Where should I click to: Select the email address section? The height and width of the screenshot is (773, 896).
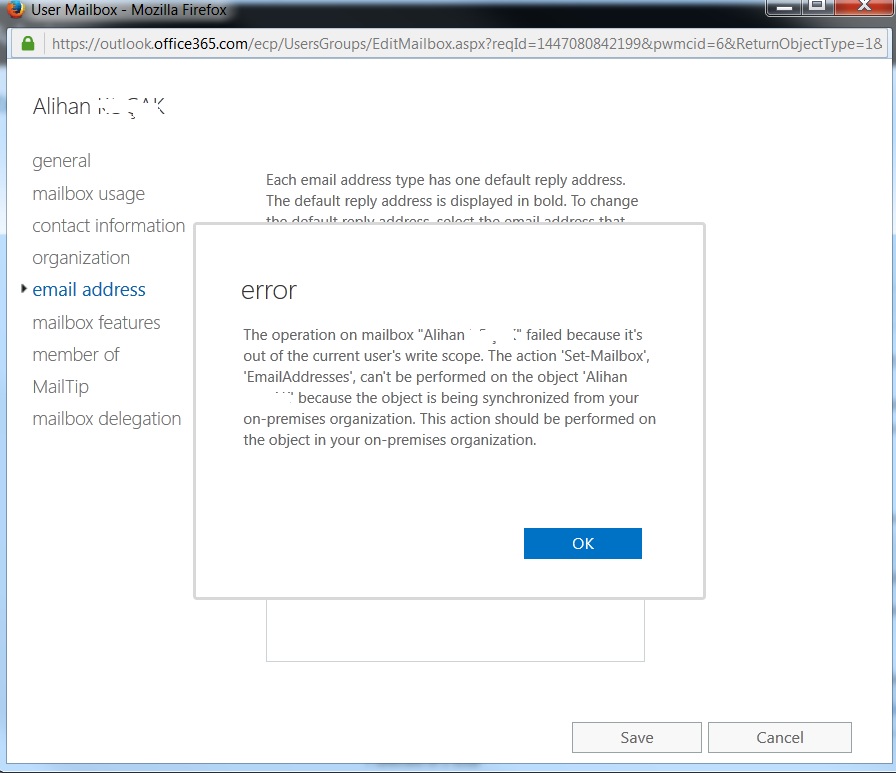89,290
